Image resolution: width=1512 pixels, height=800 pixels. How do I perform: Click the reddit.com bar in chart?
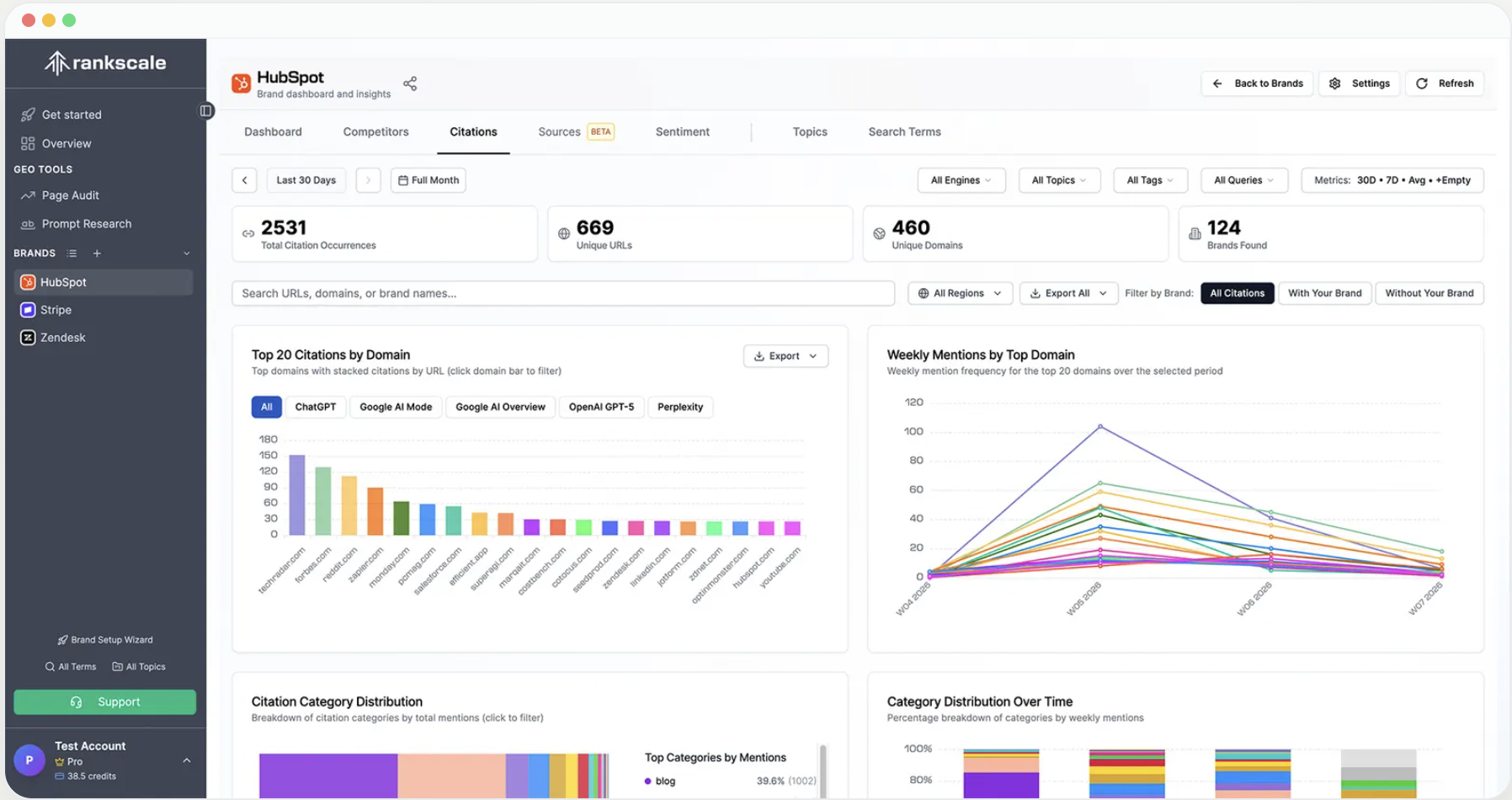349,506
